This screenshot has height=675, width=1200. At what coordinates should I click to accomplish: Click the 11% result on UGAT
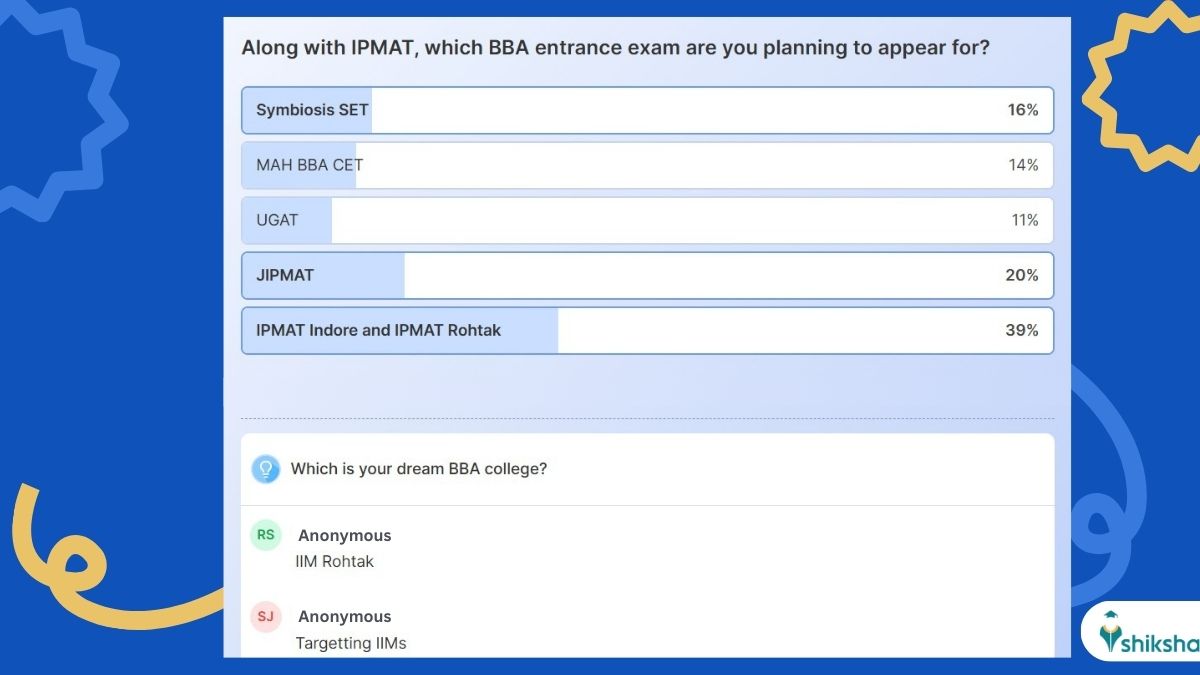pyautogui.click(x=1025, y=220)
